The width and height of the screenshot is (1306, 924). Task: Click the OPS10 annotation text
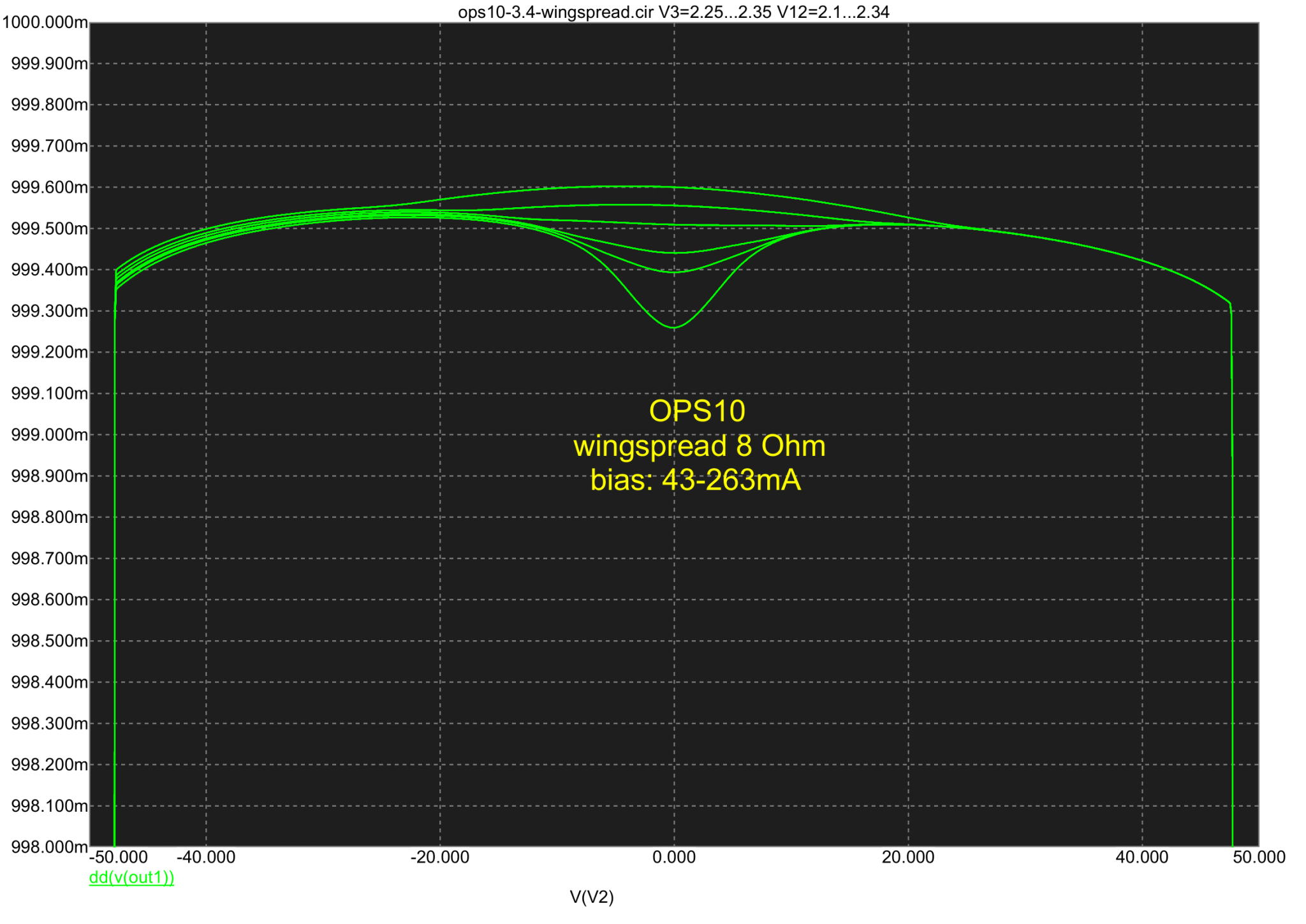[x=697, y=411]
